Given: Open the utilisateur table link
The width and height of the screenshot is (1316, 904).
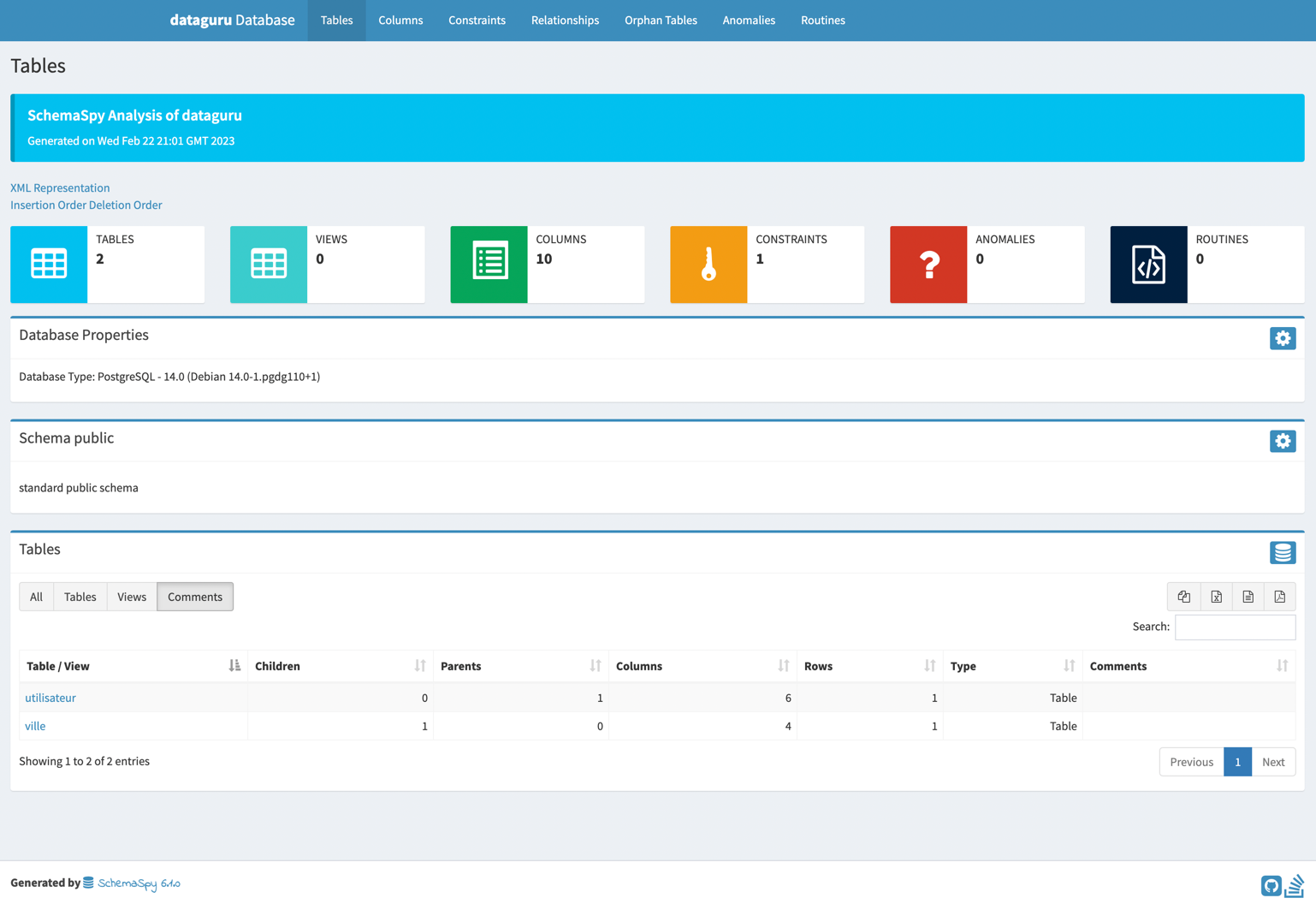Looking at the screenshot, I should pos(50,698).
